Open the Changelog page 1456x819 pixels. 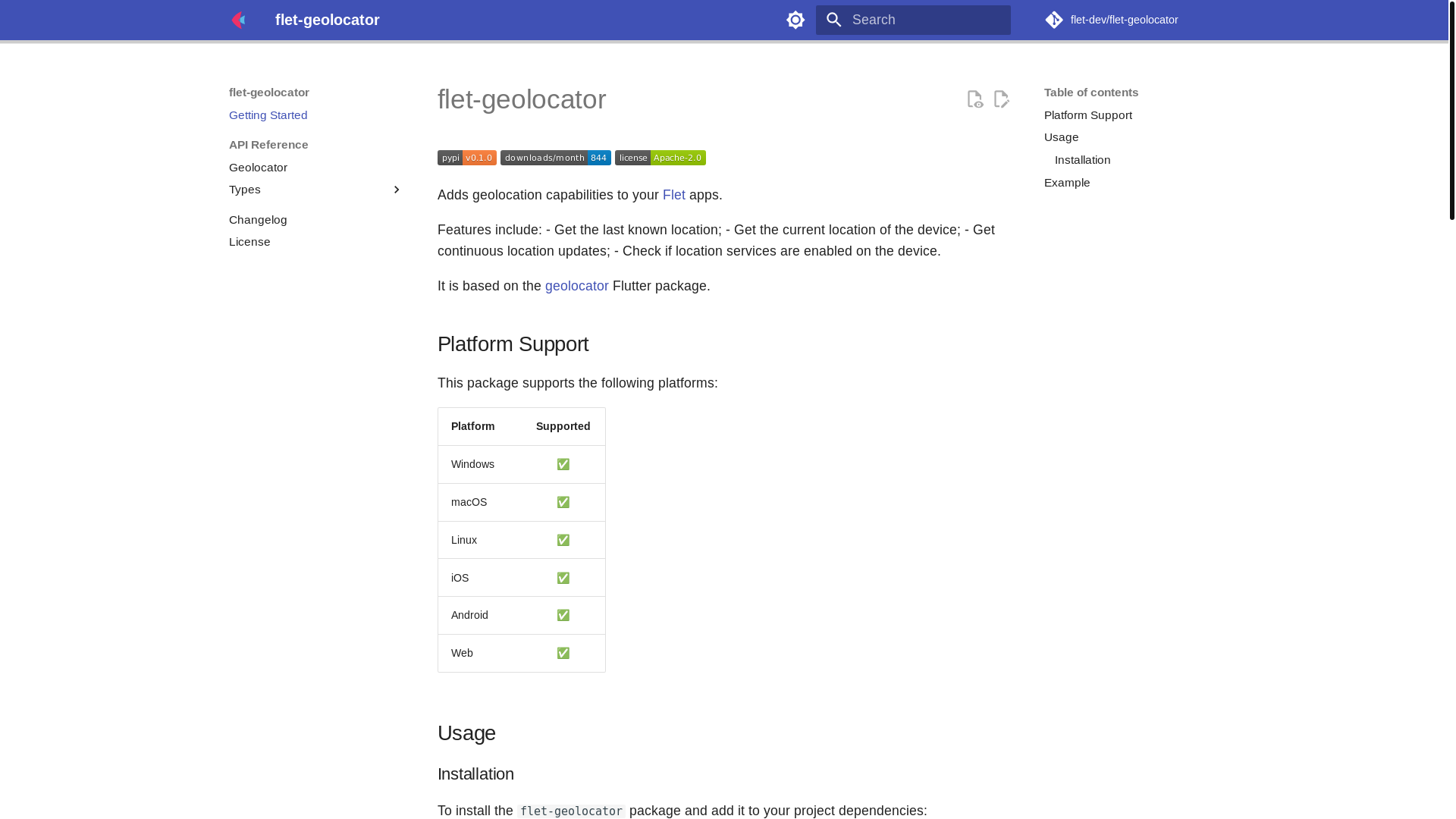258,220
